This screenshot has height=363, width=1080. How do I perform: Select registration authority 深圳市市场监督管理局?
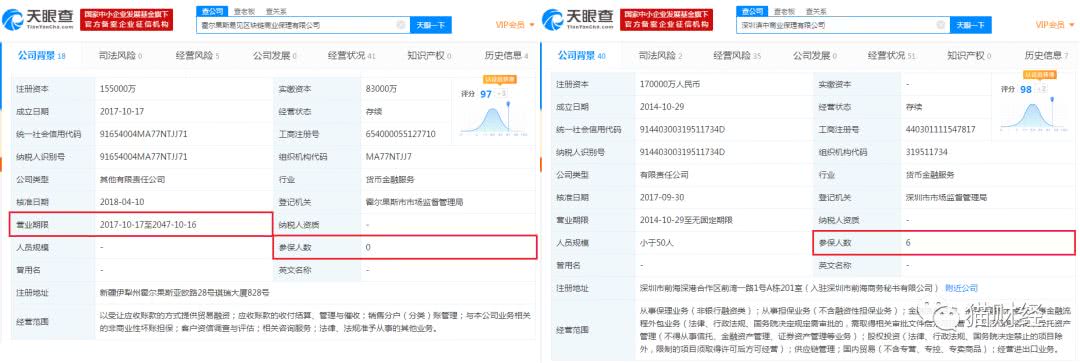tap(946, 197)
